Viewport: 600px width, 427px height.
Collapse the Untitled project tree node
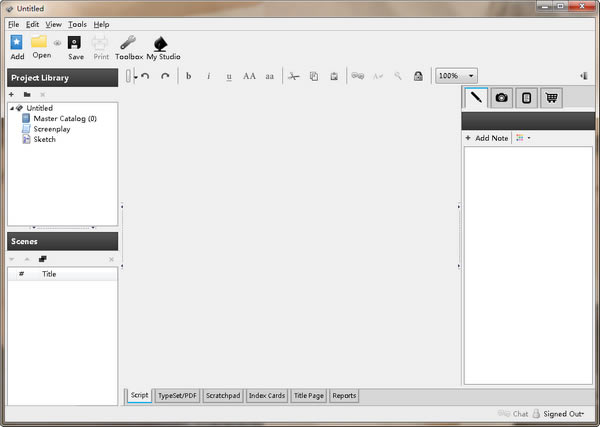click(x=12, y=108)
